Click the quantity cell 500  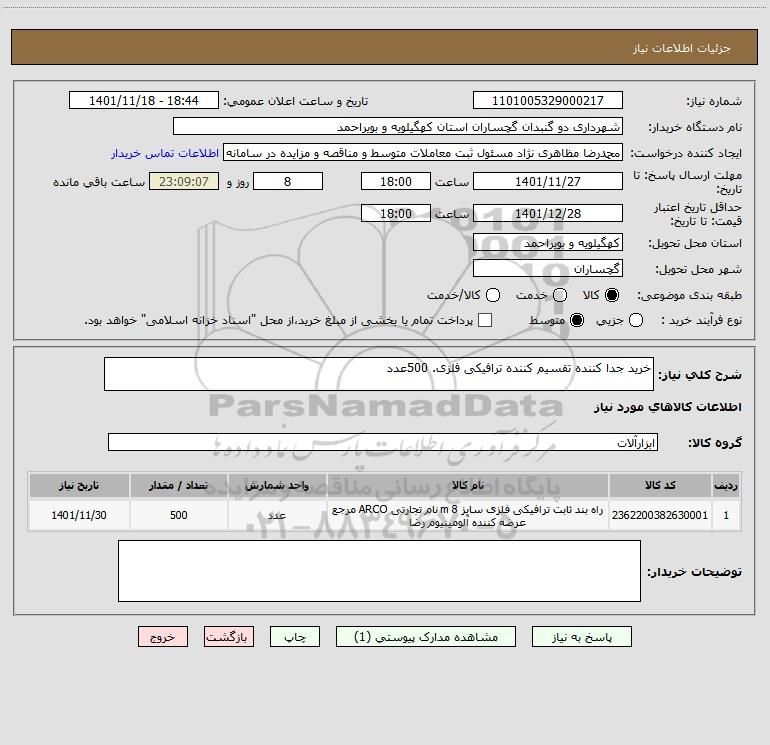[x=179, y=515]
